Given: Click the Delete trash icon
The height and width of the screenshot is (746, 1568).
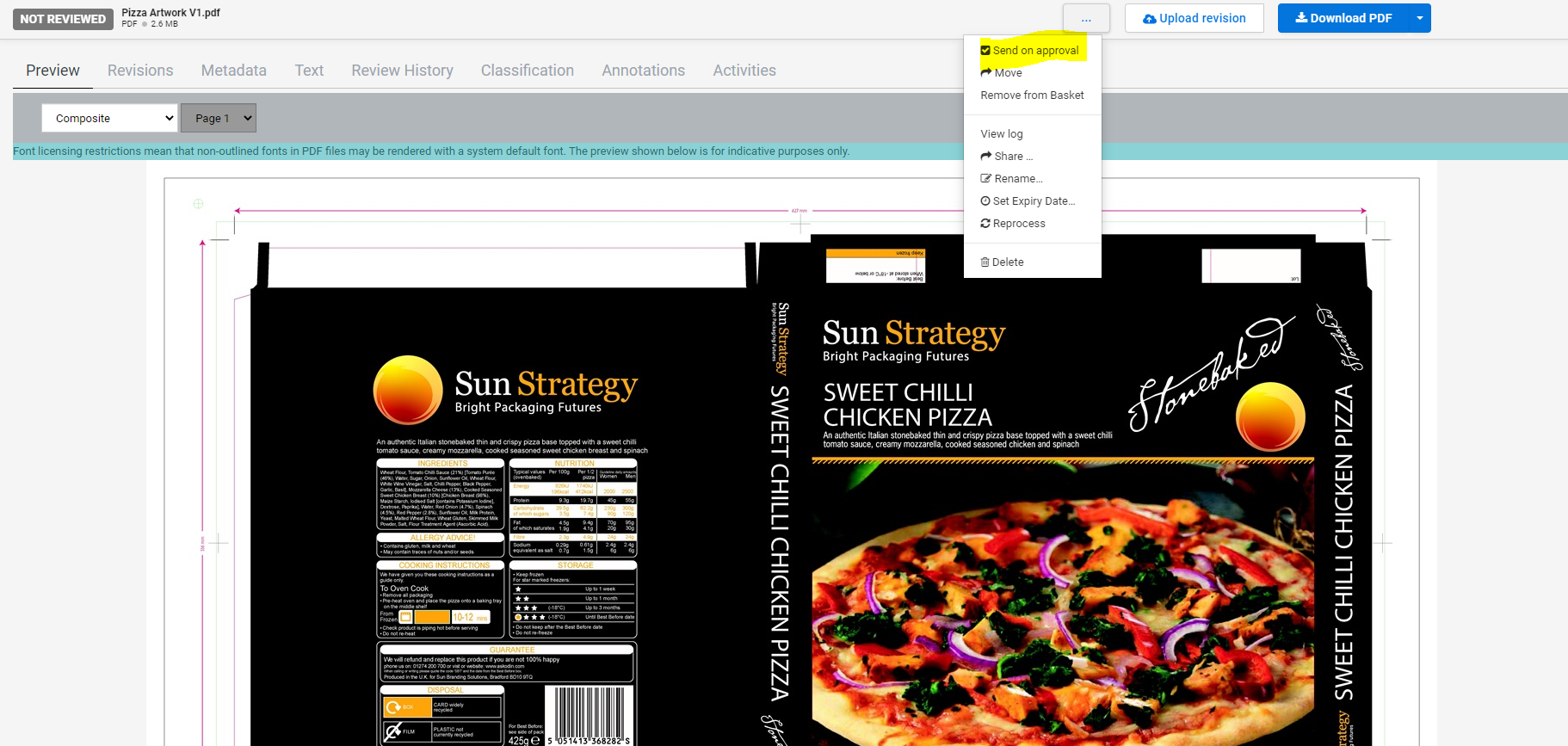Looking at the screenshot, I should point(985,262).
